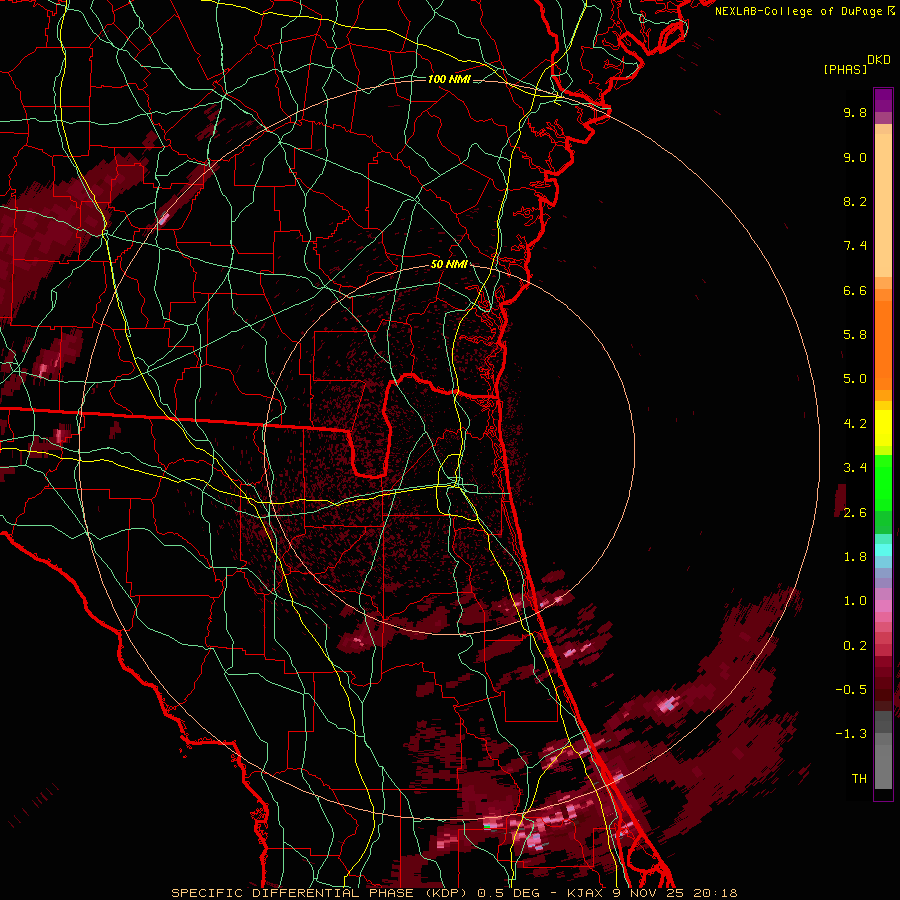This screenshot has height=900, width=900.
Task: Click the "8.2" scale value
Action: [855, 202]
